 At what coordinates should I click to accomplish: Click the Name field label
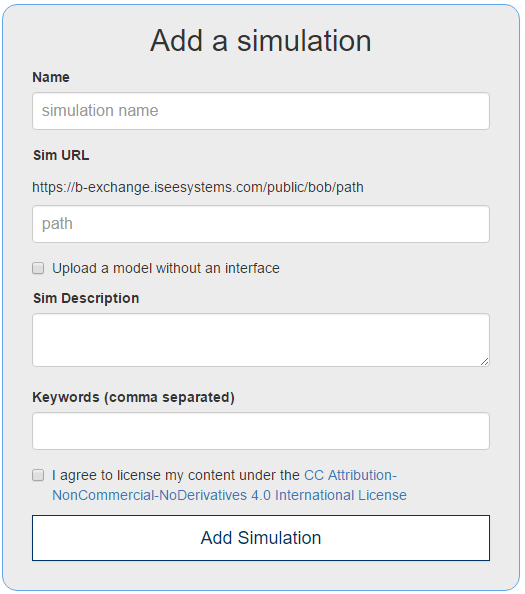(51, 77)
